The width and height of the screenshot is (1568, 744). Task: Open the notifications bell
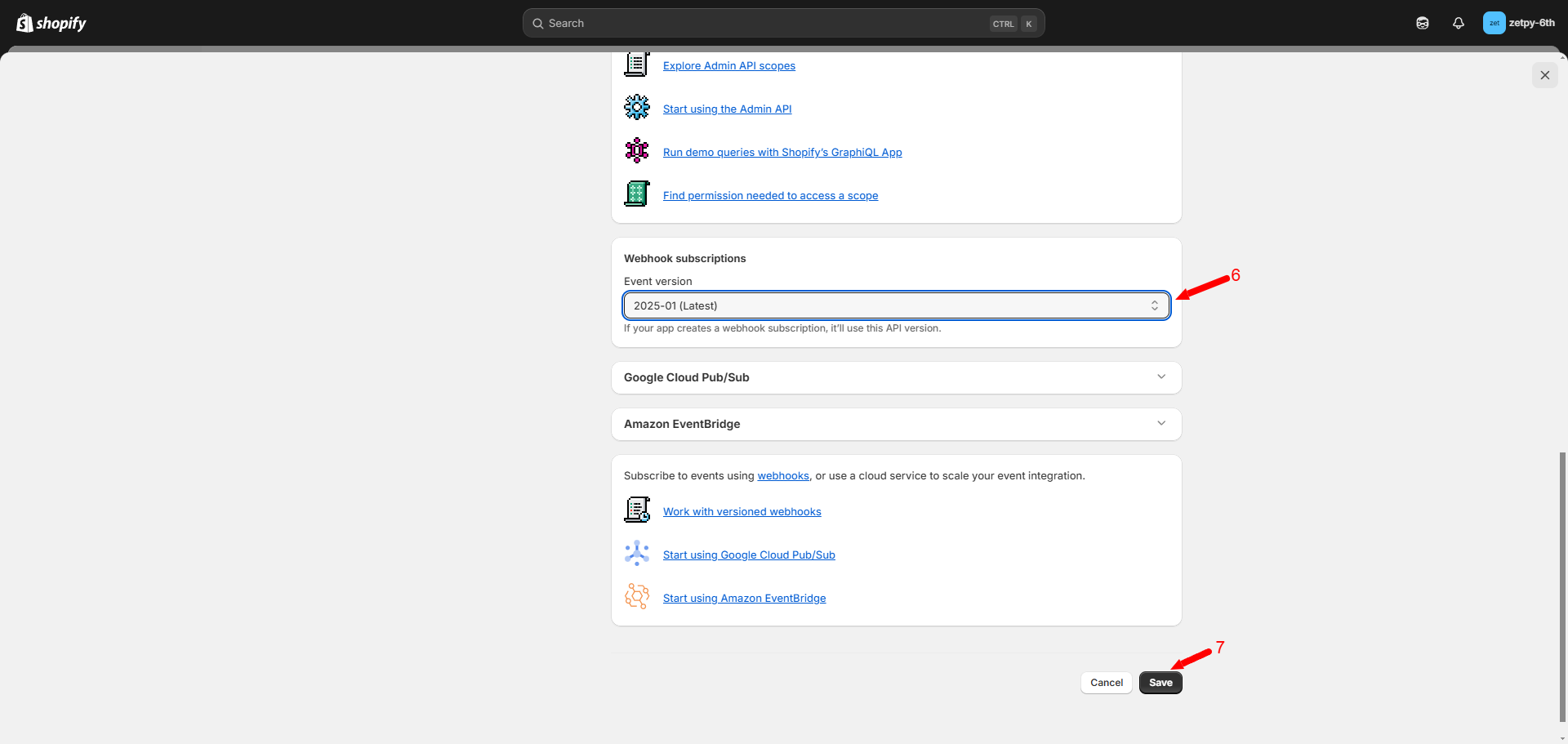click(x=1459, y=23)
